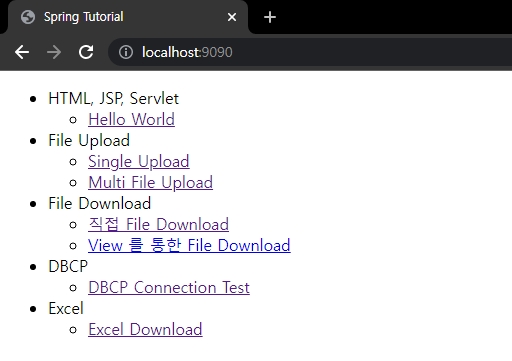Close the Spring Tutorial tab
The image size is (512, 361).
(x=232, y=17)
